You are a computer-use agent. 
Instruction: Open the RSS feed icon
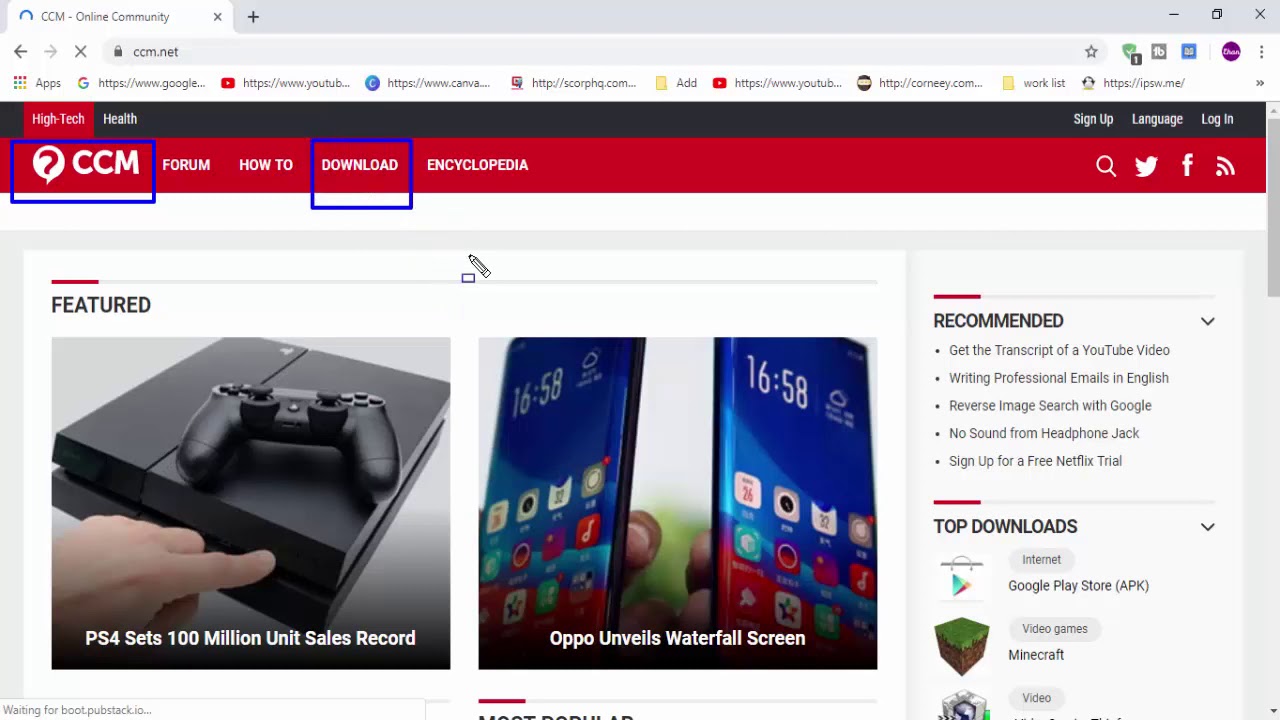pos(1225,166)
